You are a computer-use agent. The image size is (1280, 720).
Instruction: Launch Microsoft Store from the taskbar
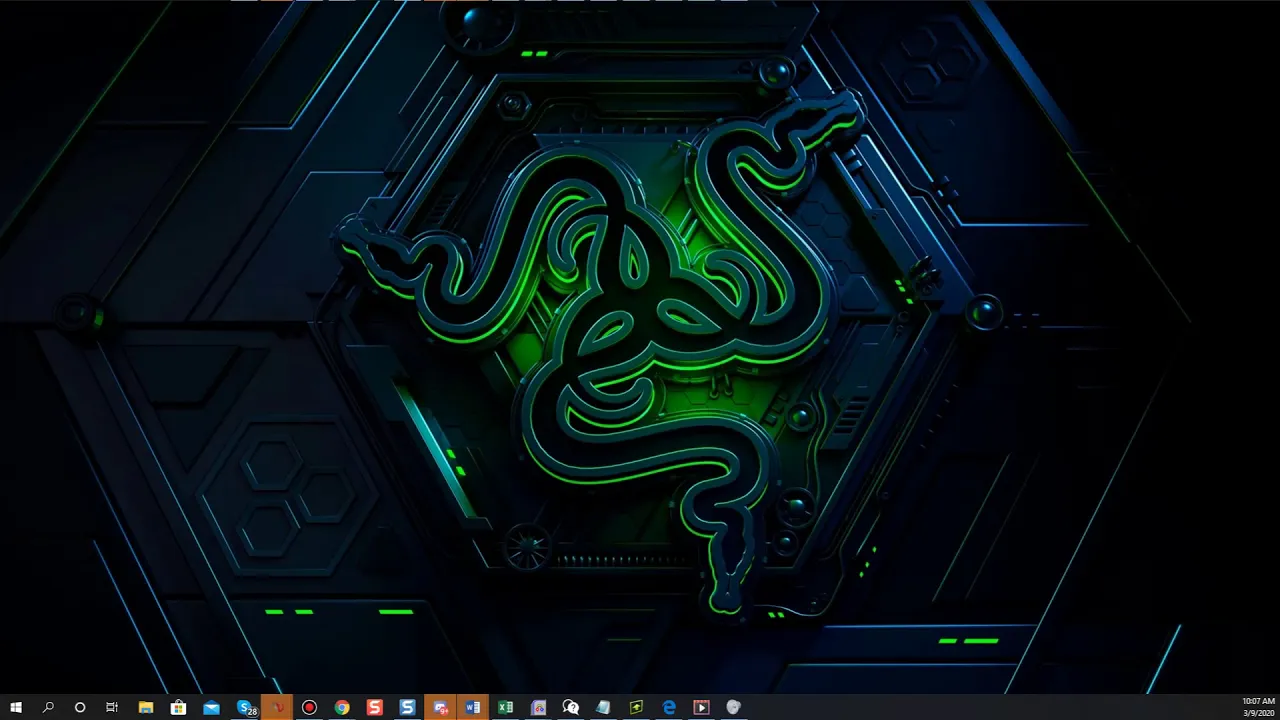178,707
